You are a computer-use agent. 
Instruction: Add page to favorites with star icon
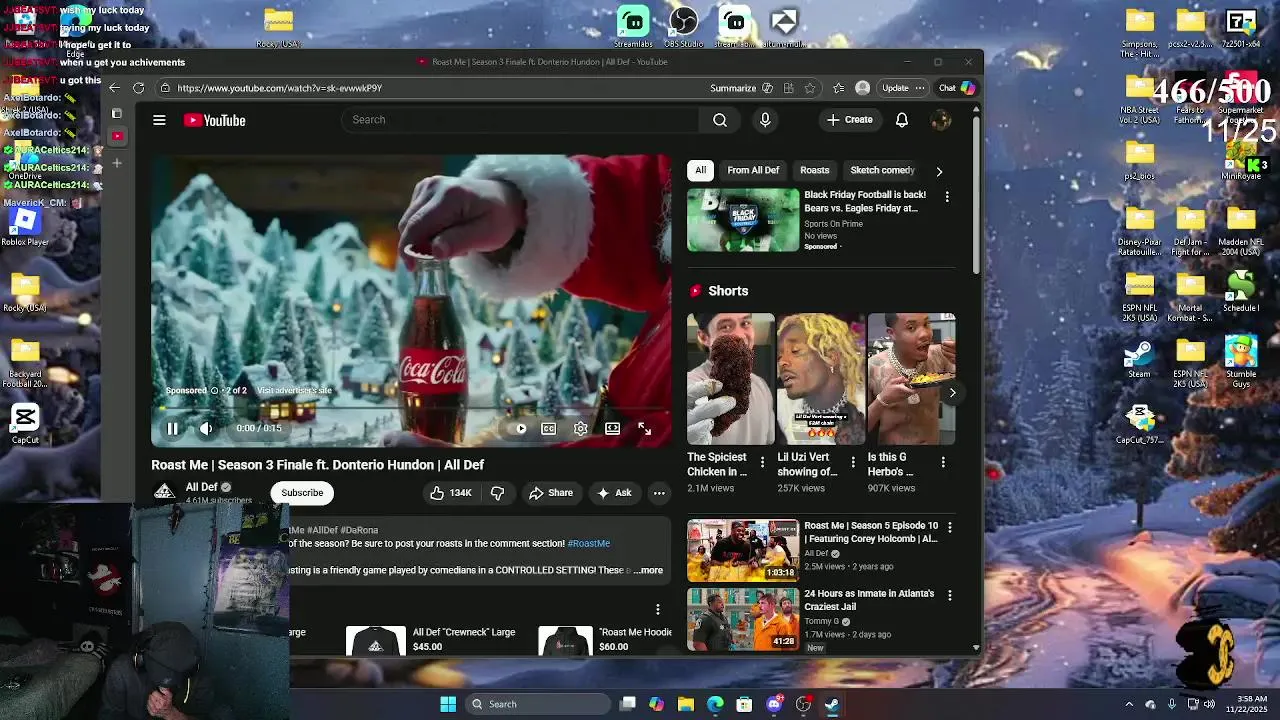810,88
